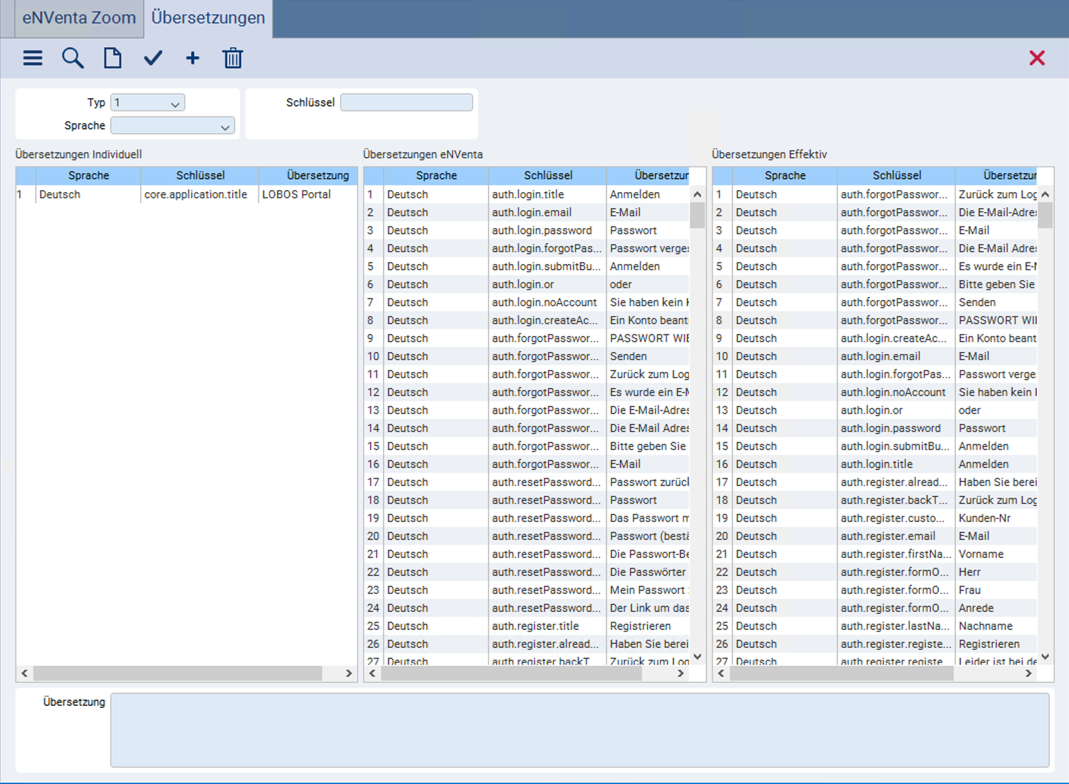Open the Typ dropdown
Screen dimensions: 1069x784
point(147,103)
